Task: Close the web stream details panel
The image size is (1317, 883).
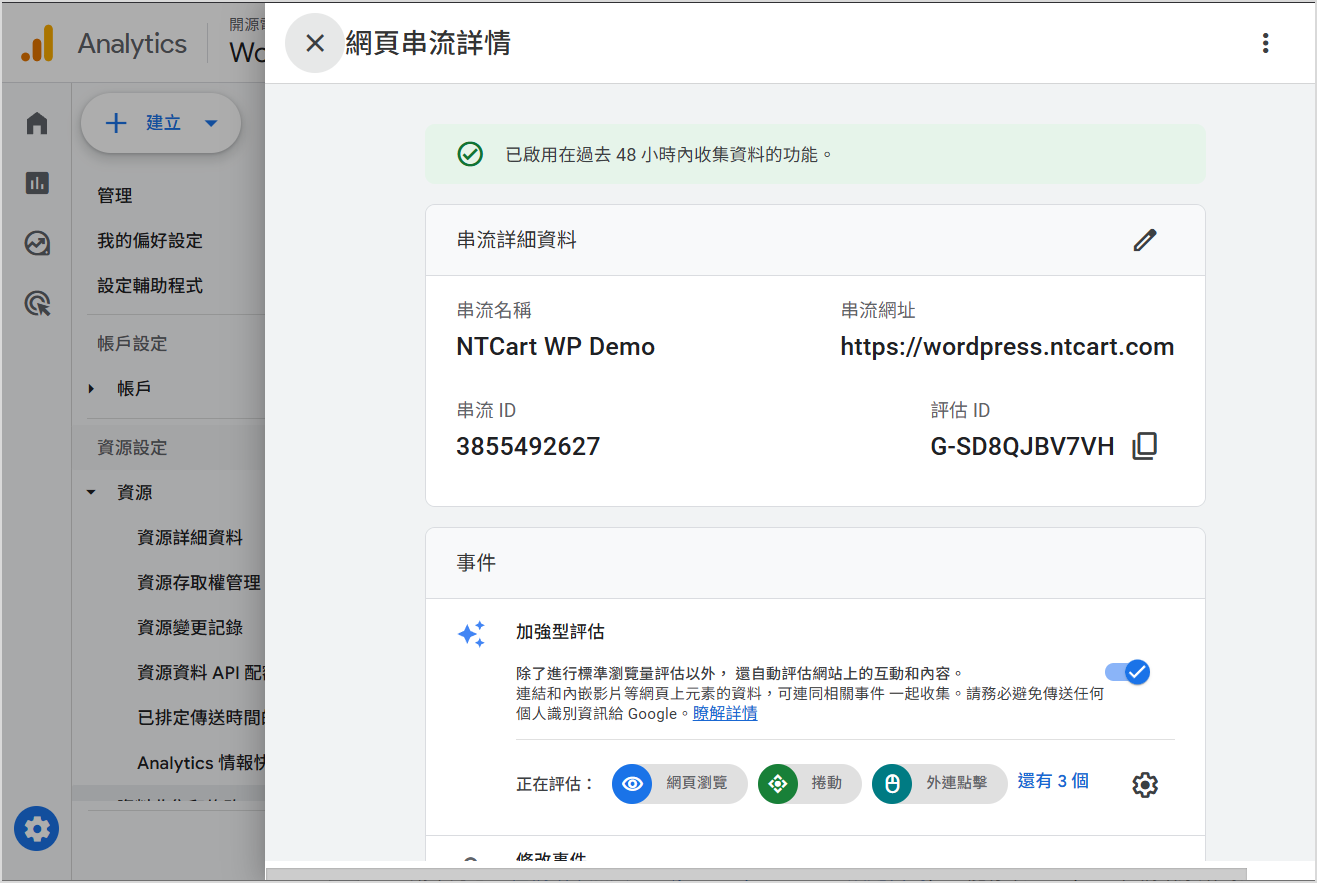Action: pos(315,43)
